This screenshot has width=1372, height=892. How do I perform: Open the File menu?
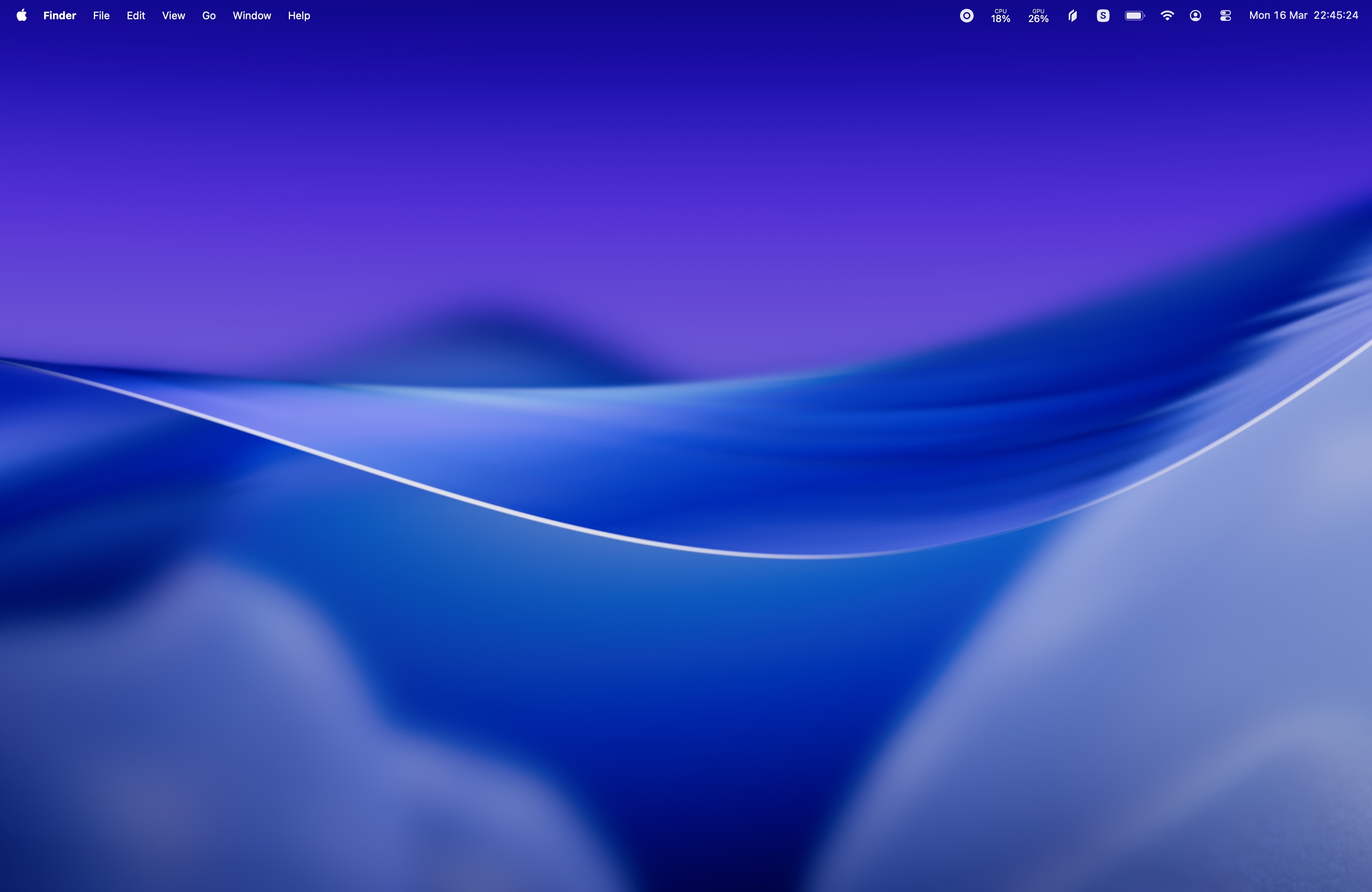(101, 16)
